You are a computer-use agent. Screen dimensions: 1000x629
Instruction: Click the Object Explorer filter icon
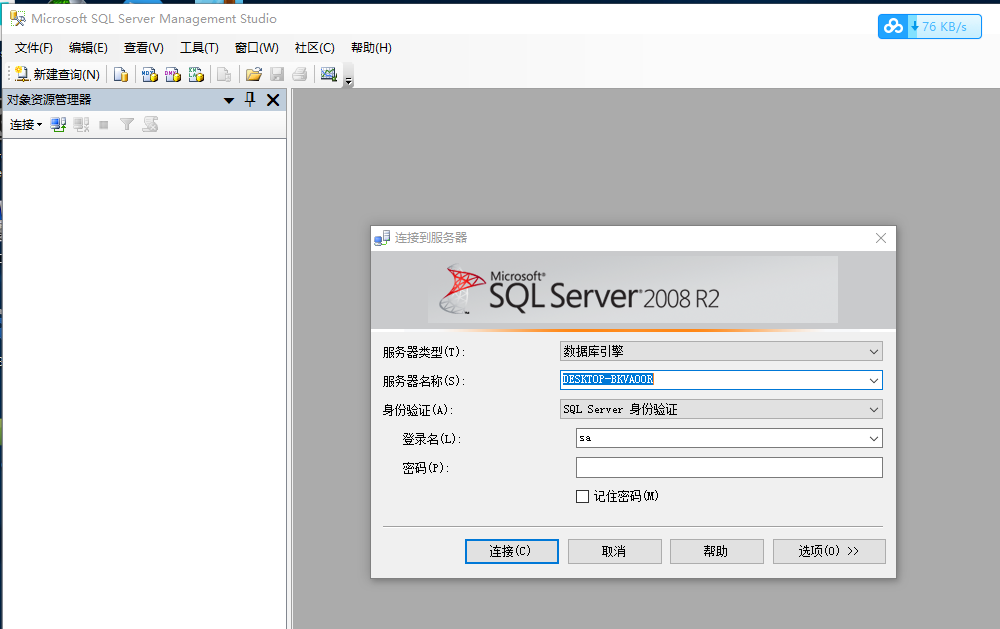(127, 124)
